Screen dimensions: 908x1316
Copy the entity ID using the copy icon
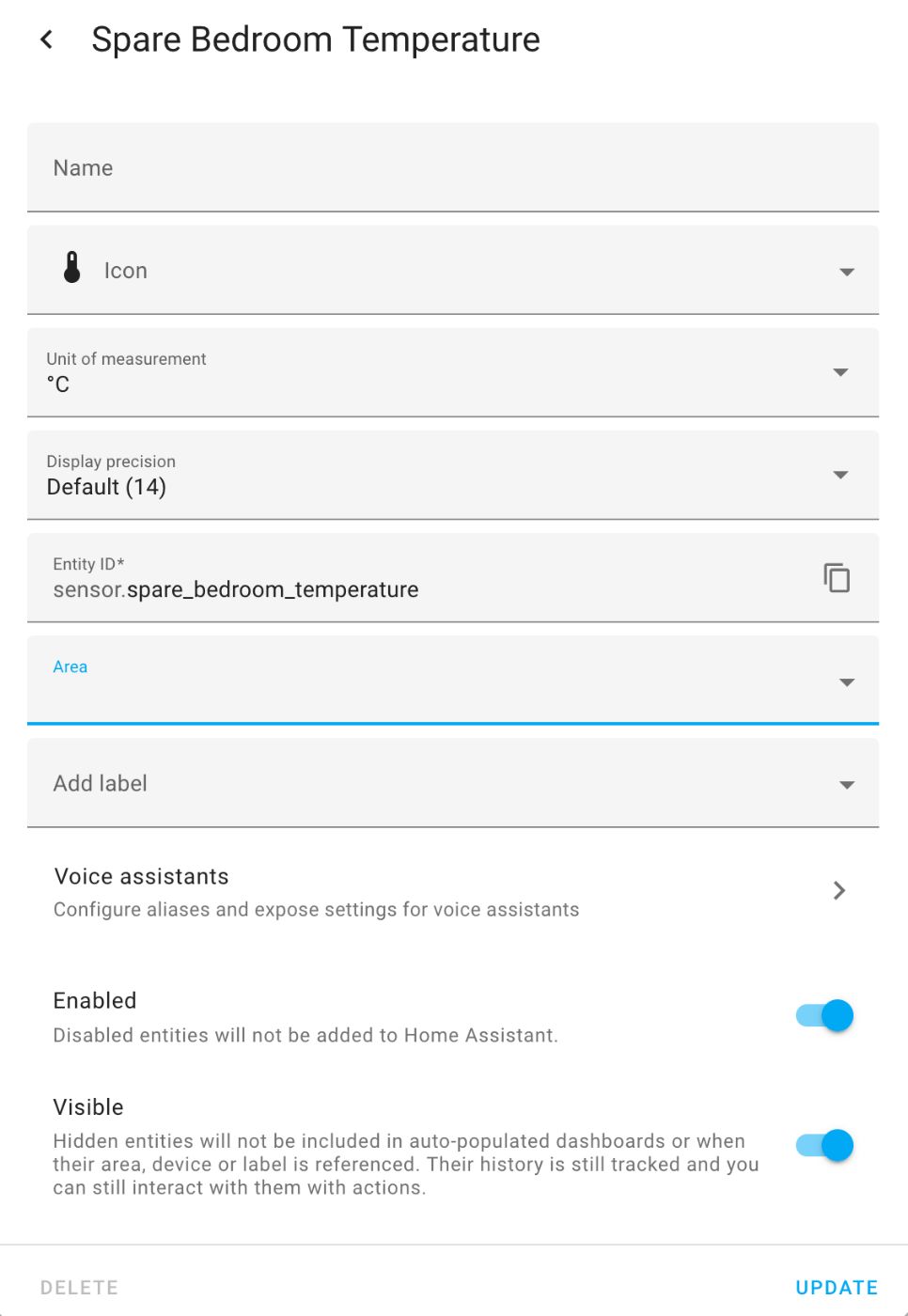[836, 577]
